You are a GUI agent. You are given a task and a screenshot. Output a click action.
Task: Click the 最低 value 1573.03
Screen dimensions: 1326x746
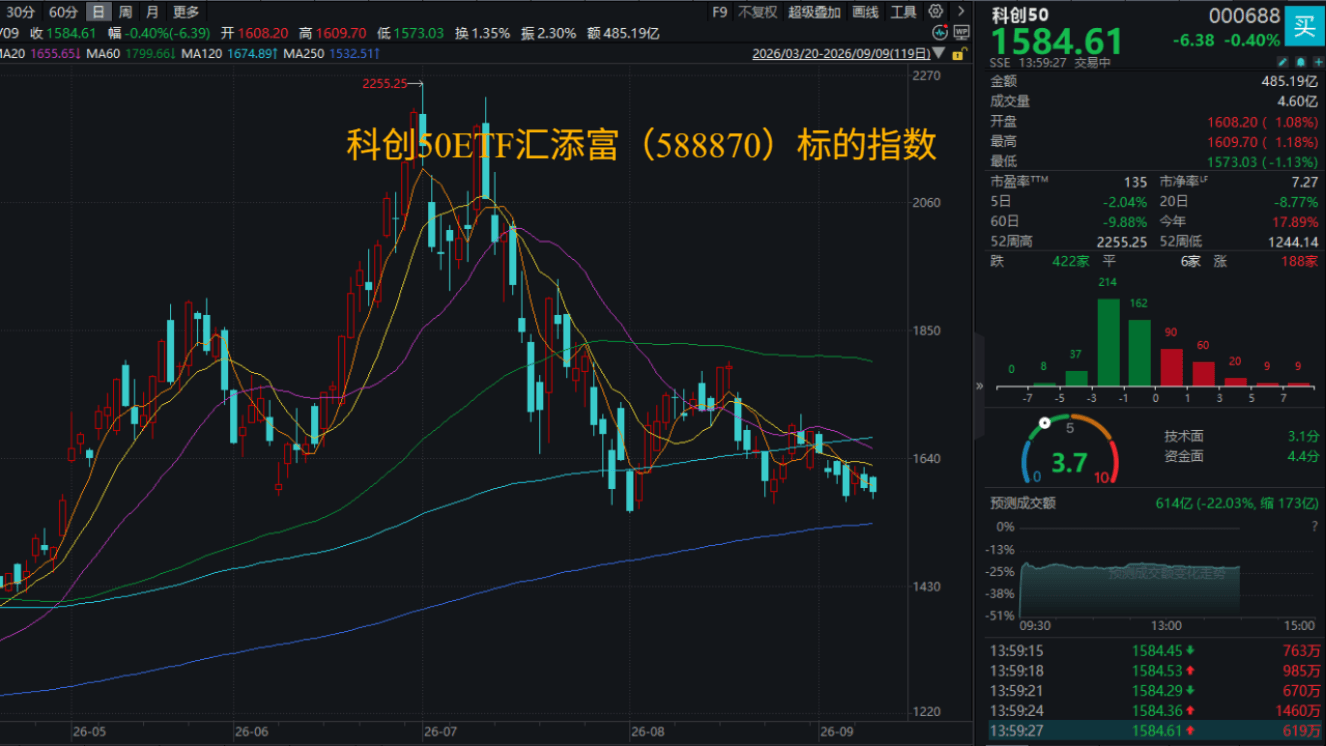pos(1230,161)
